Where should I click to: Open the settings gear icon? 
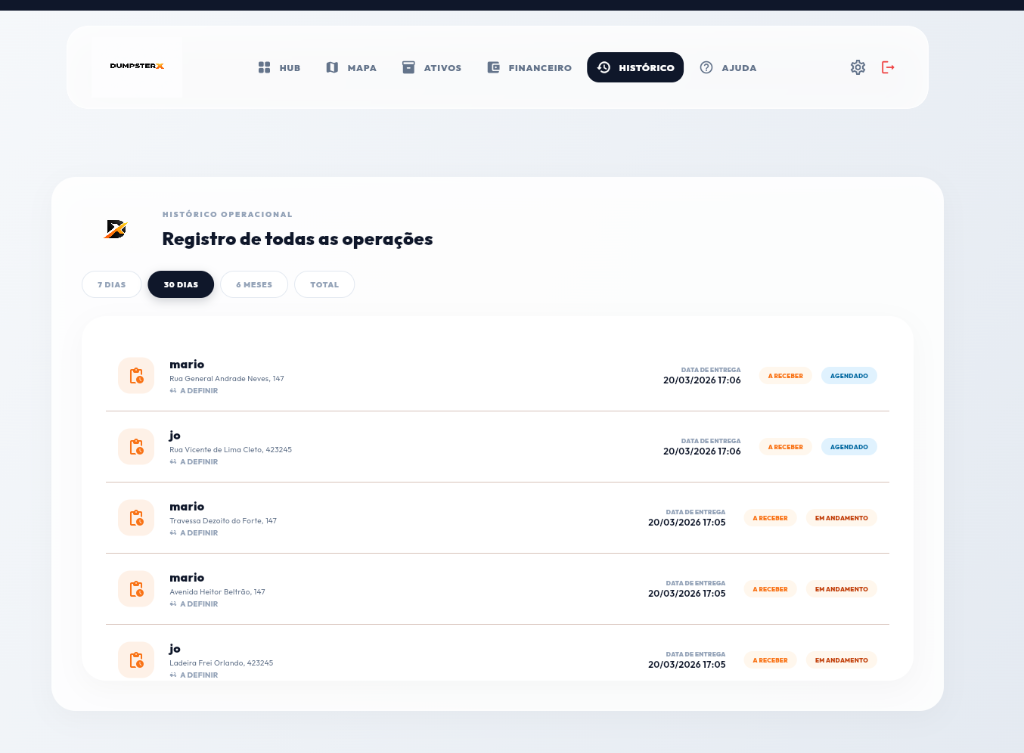(857, 67)
